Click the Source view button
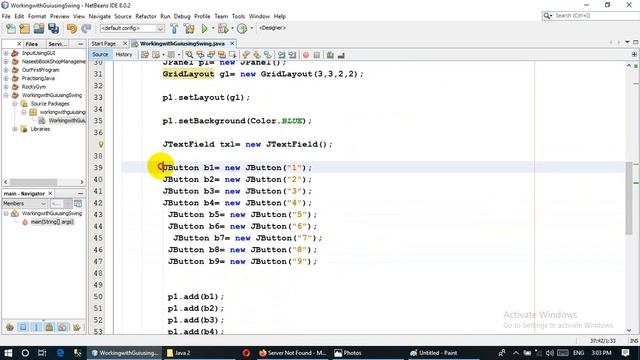 (x=100, y=54)
